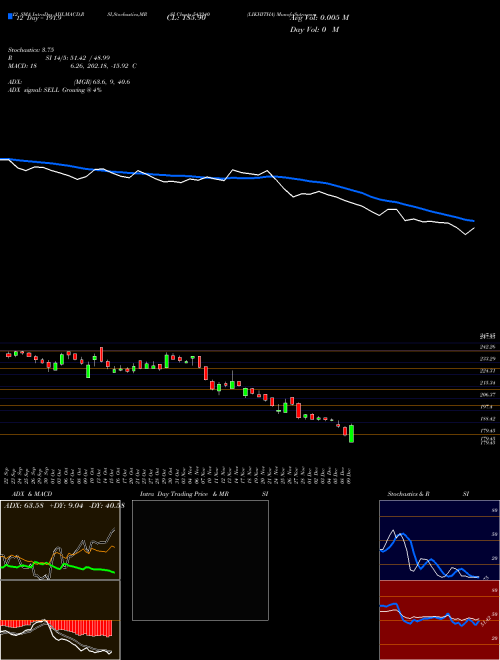500x660 pixels.
Task: Click the MACD values line '6.26, 202.18, -15.92'
Action: (x=100, y=66)
